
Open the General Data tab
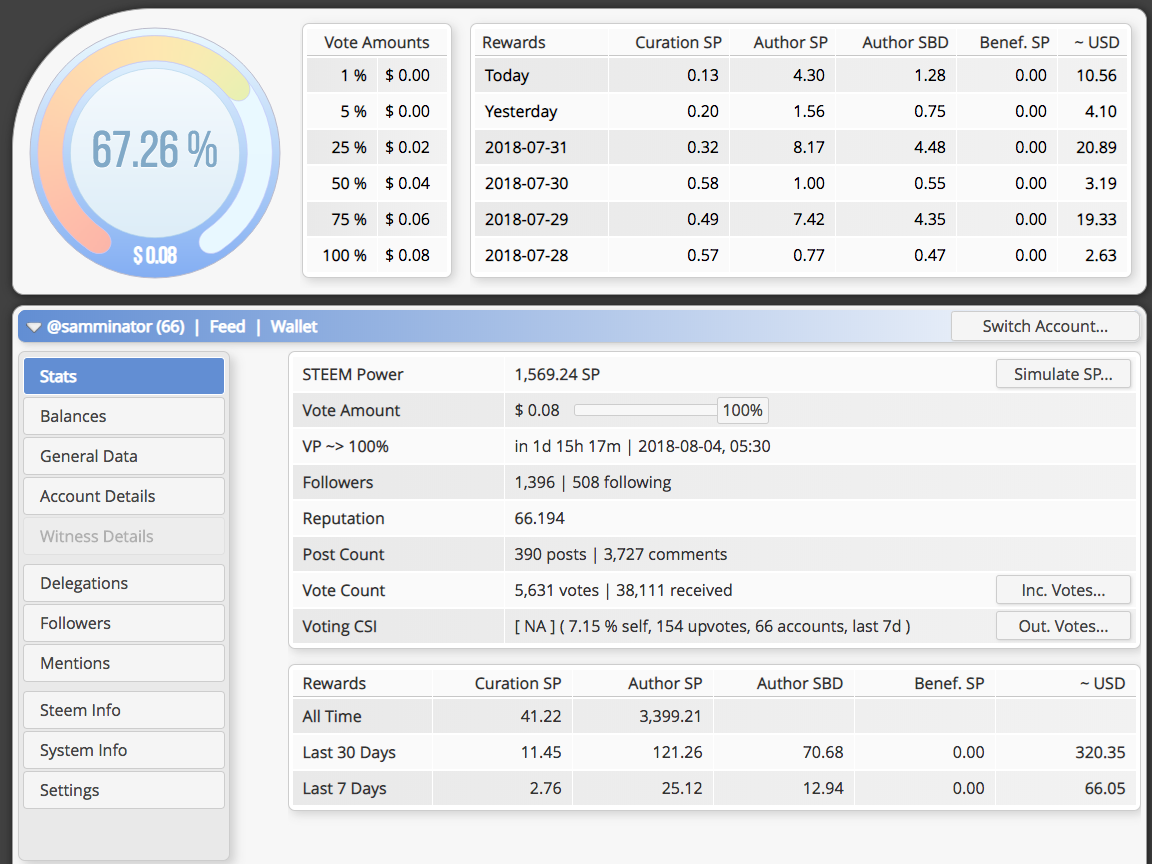[124, 456]
